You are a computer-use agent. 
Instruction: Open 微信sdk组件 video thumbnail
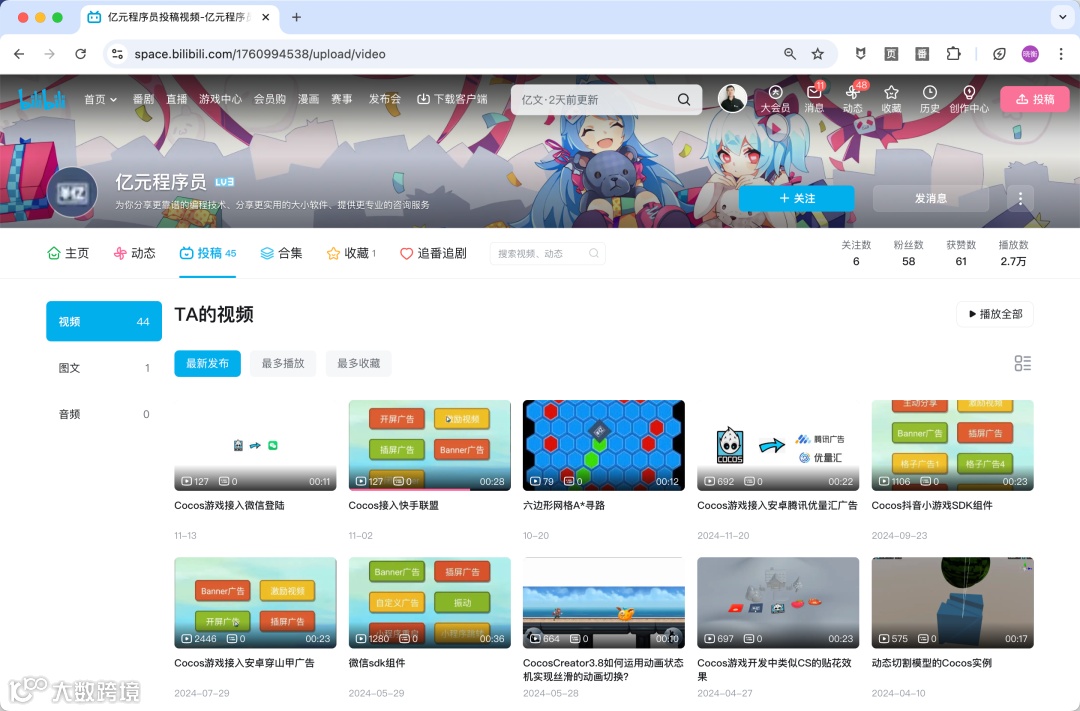[x=430, y=603]
